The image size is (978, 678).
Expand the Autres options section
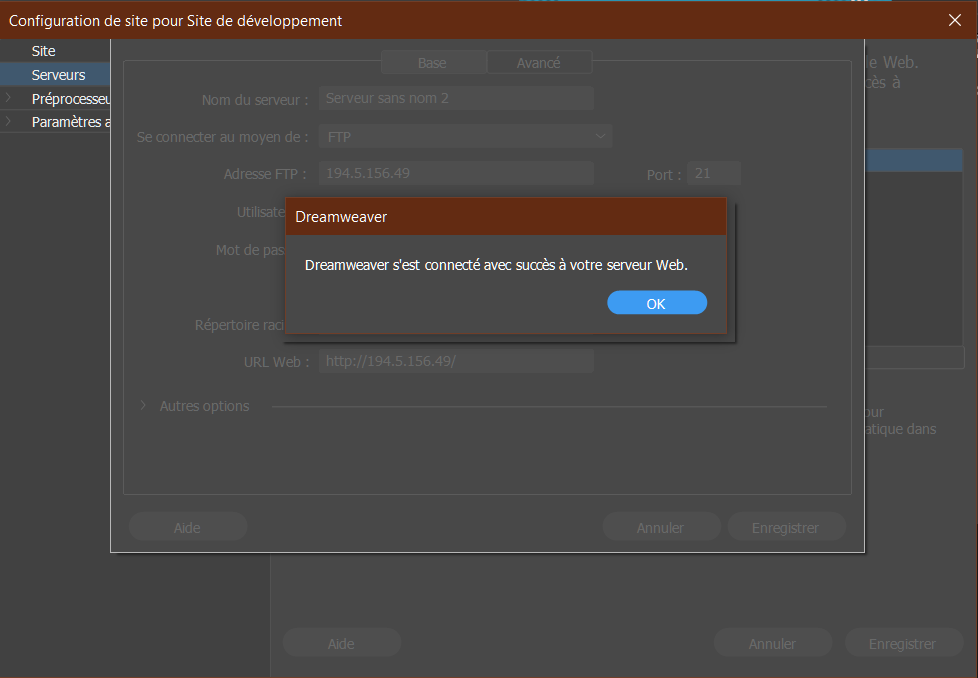coord(143,406)
